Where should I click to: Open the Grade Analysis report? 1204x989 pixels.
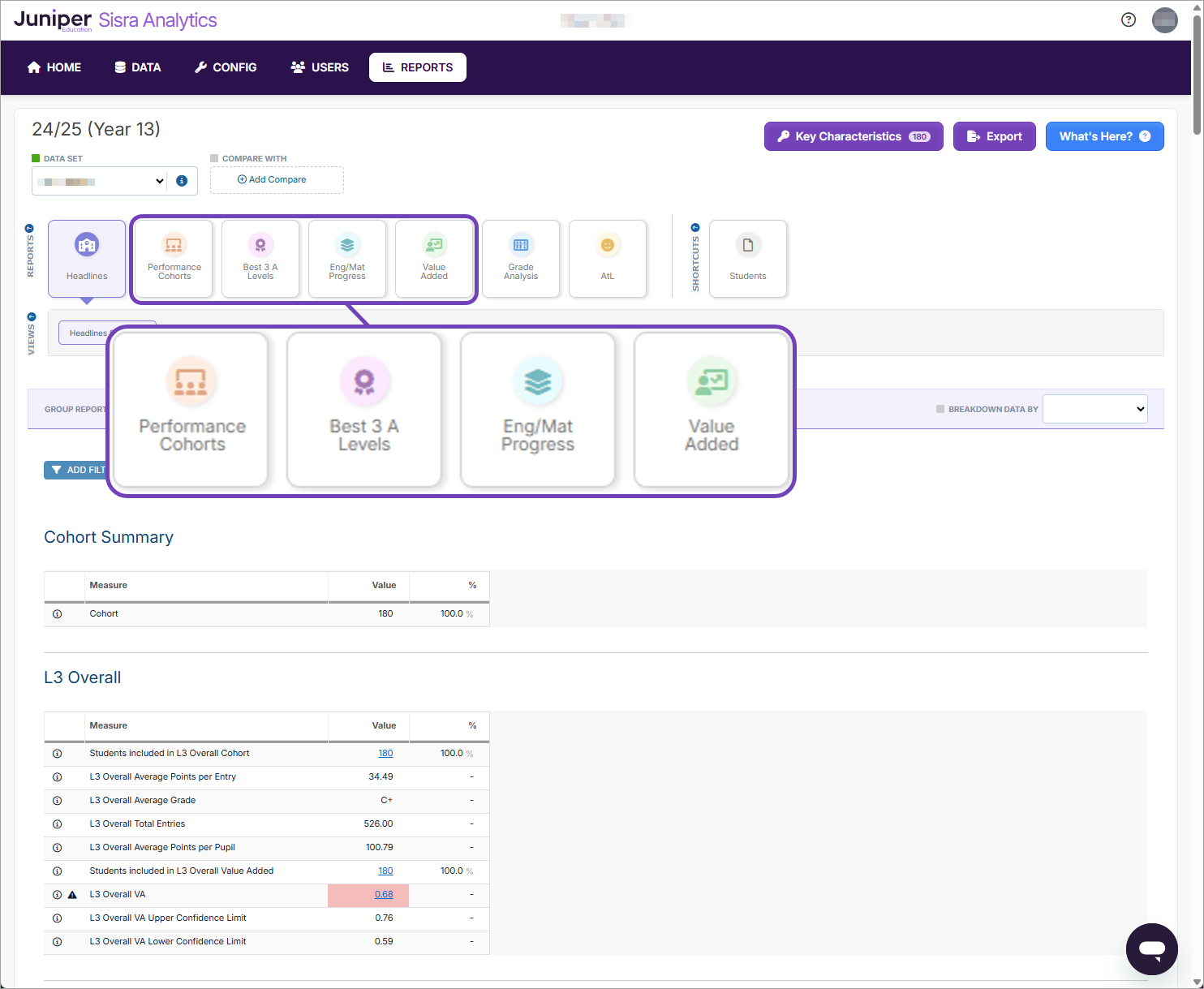pos(521,258)
